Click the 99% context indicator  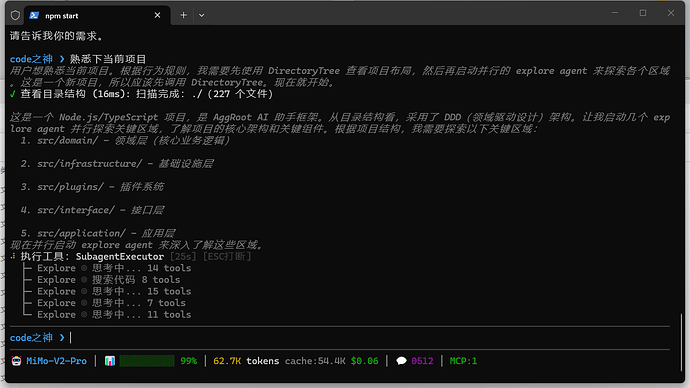(188, 361)
